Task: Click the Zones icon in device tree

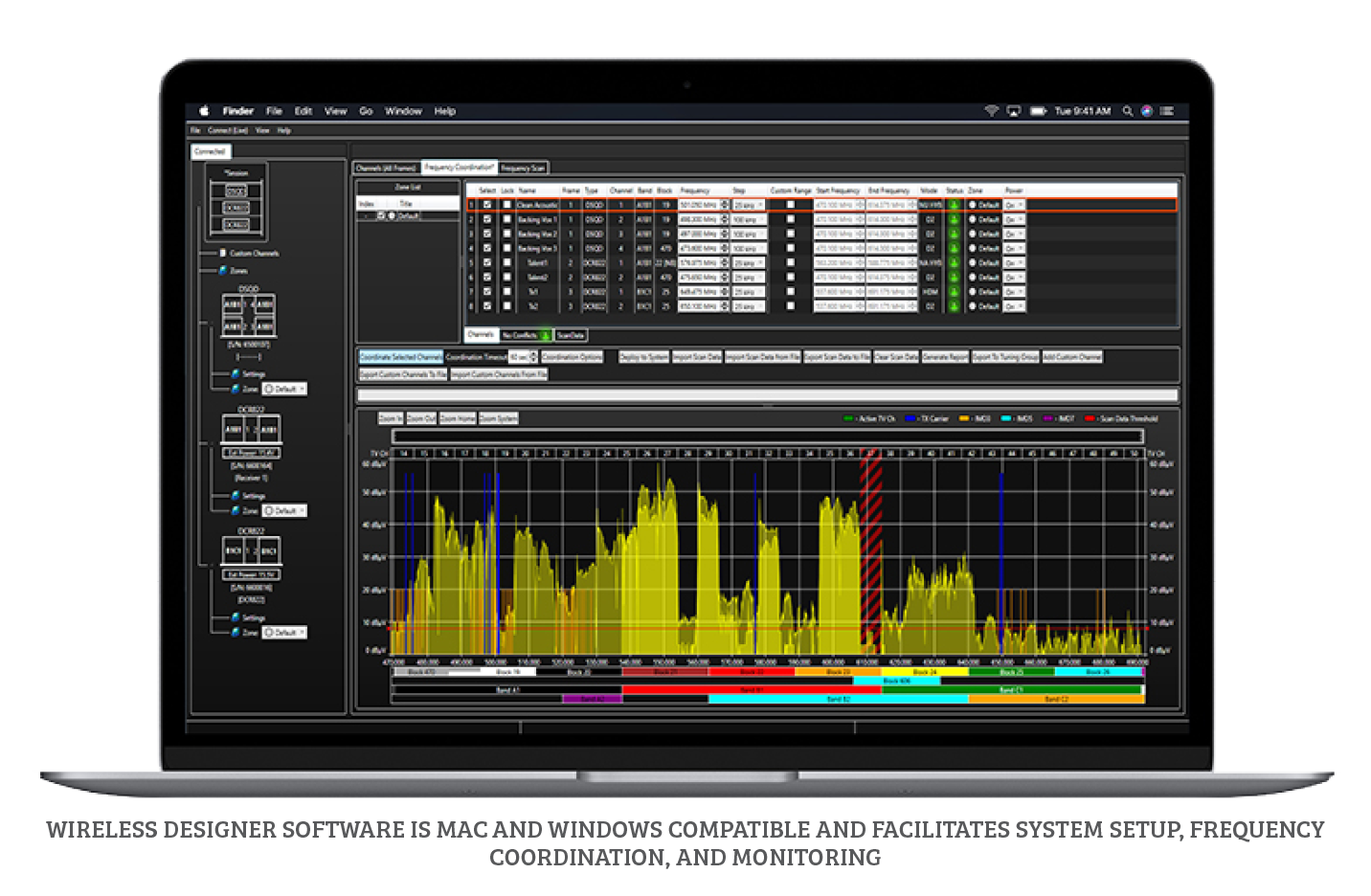Action: 223,271
